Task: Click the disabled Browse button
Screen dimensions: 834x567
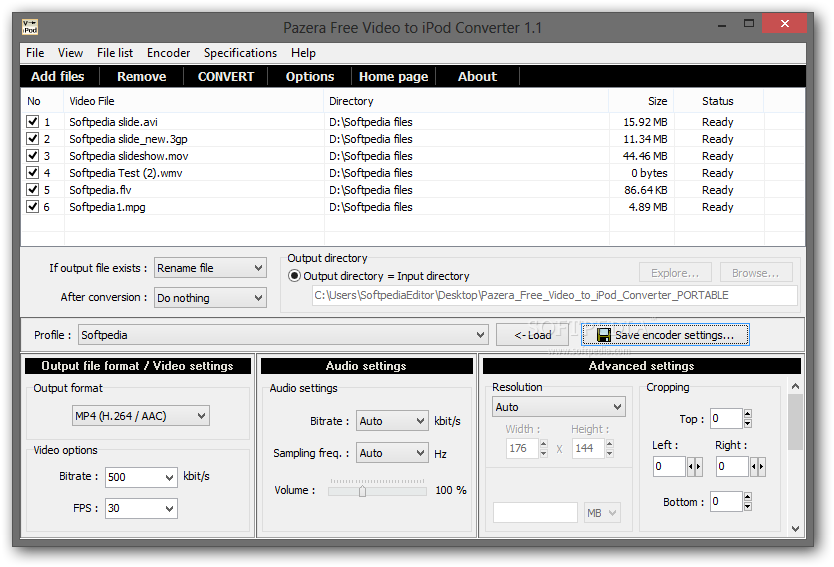Action: 756,273
